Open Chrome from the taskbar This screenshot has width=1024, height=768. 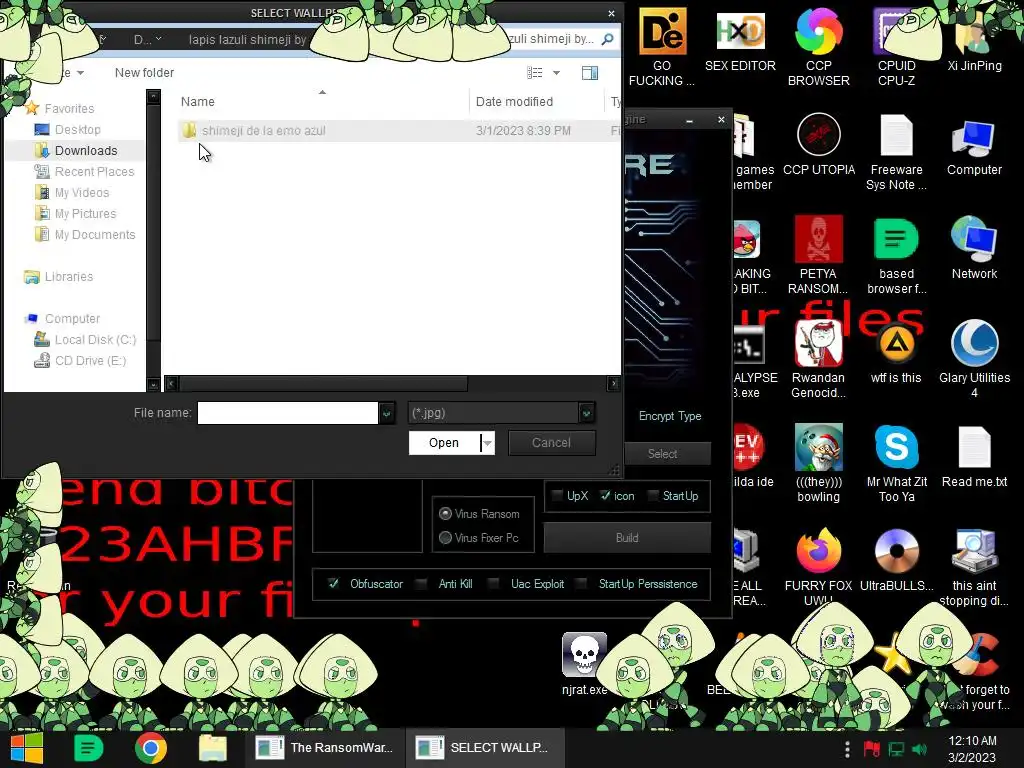click(x=151, y=748)
